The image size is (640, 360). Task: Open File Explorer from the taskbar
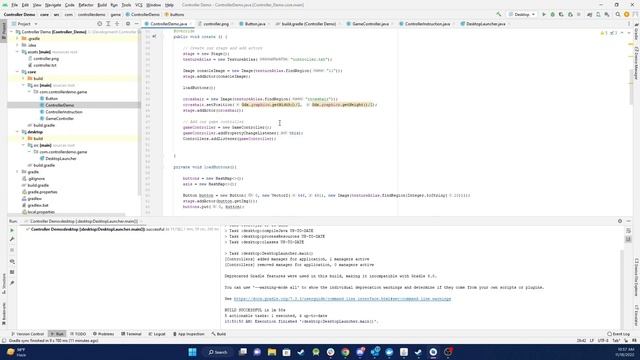272,352
